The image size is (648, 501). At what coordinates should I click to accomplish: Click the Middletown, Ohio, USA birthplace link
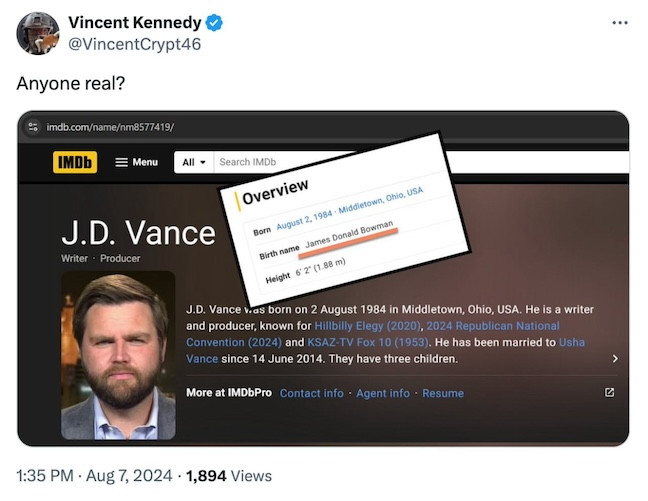coord(380,200)
